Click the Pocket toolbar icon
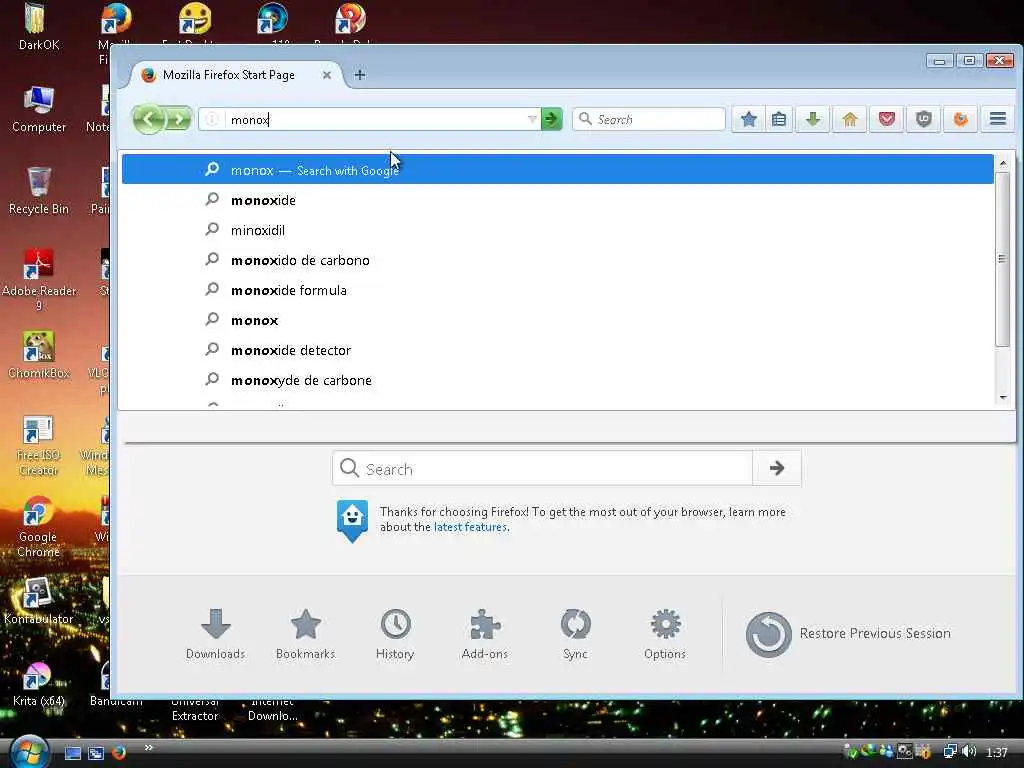The width and height of the screenshot is (1024, 768). [x=886, y=119]
